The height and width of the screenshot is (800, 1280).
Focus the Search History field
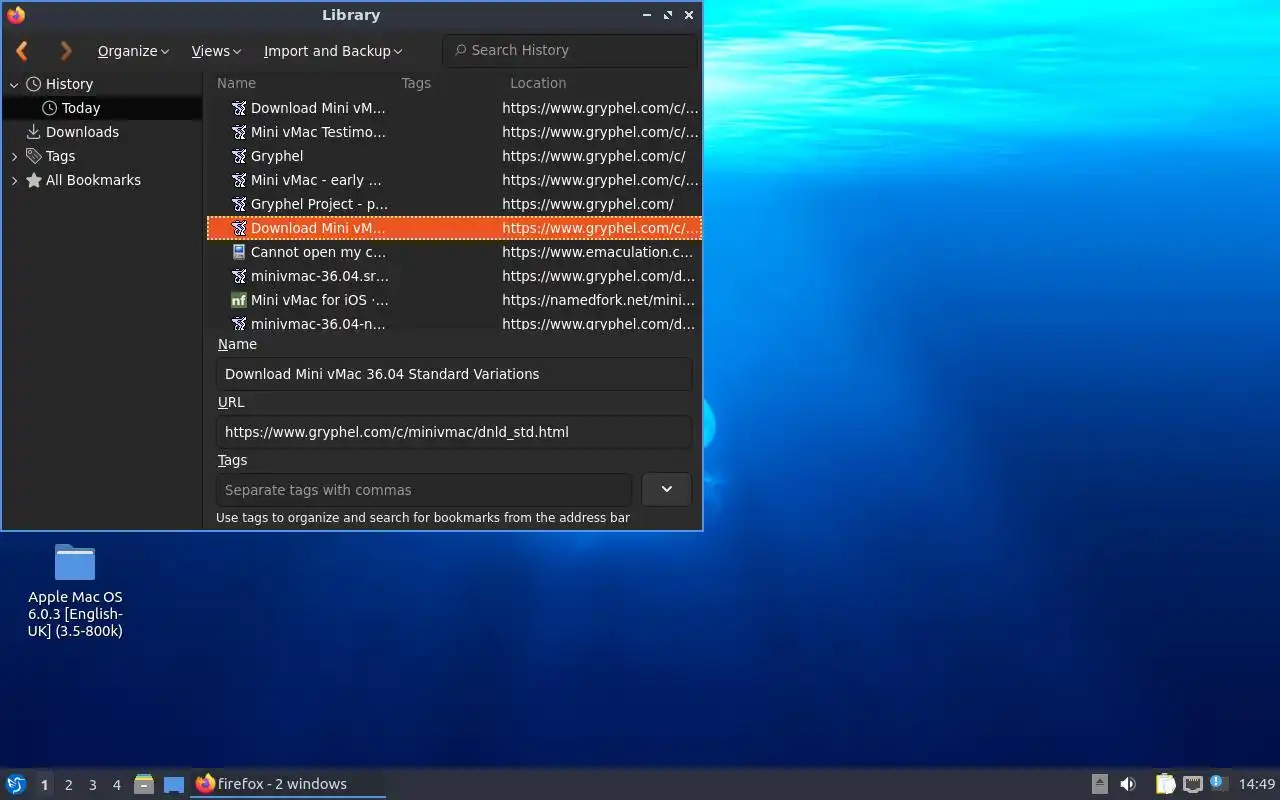(x=569, y=50)
